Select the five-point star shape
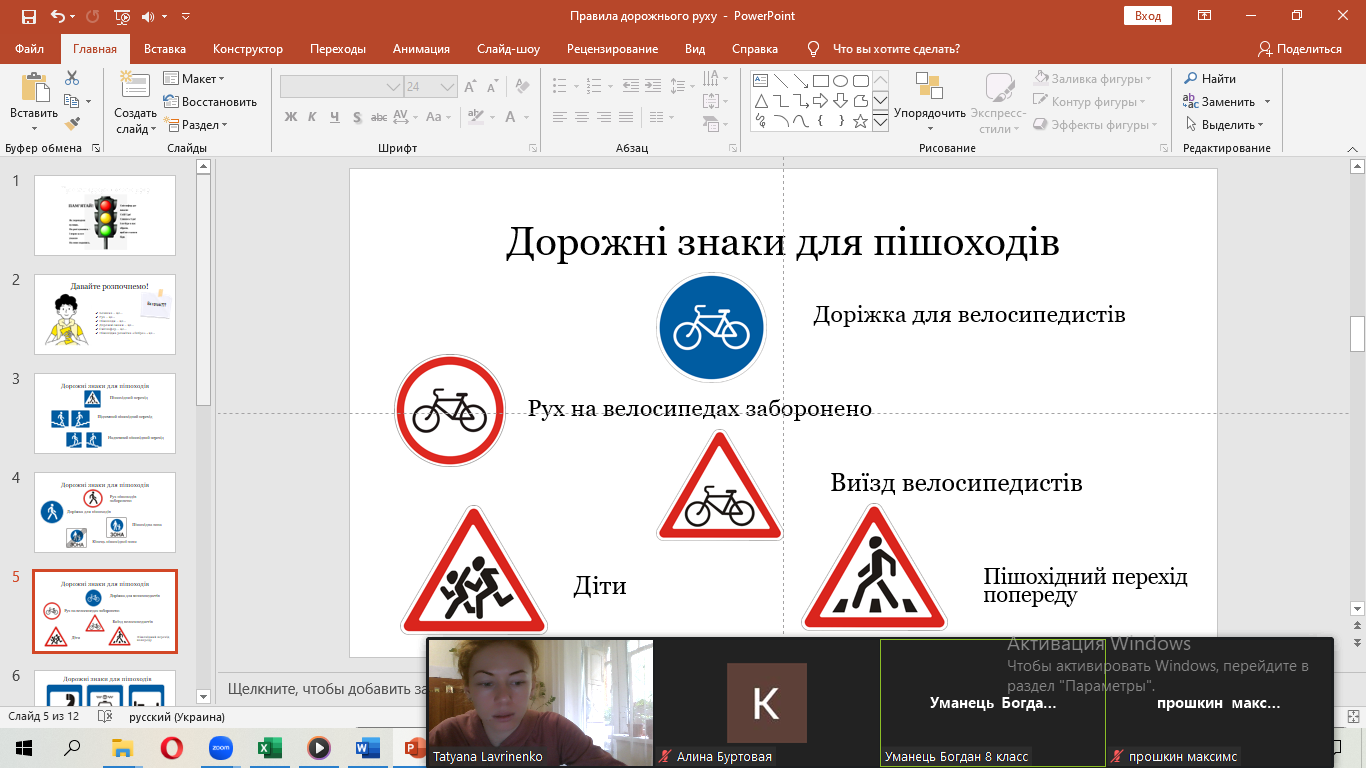This screenshot has width=1366, height=768. (860, 121)
